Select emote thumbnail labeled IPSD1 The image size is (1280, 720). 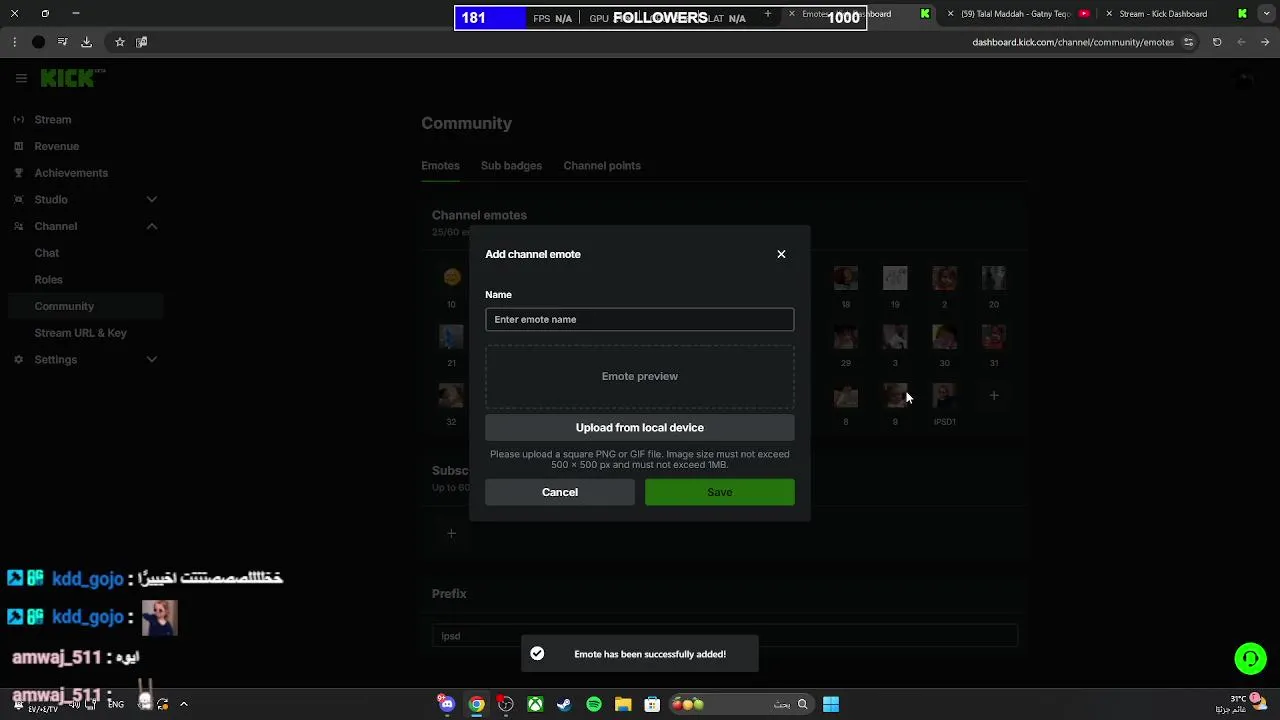pos(944,396)
